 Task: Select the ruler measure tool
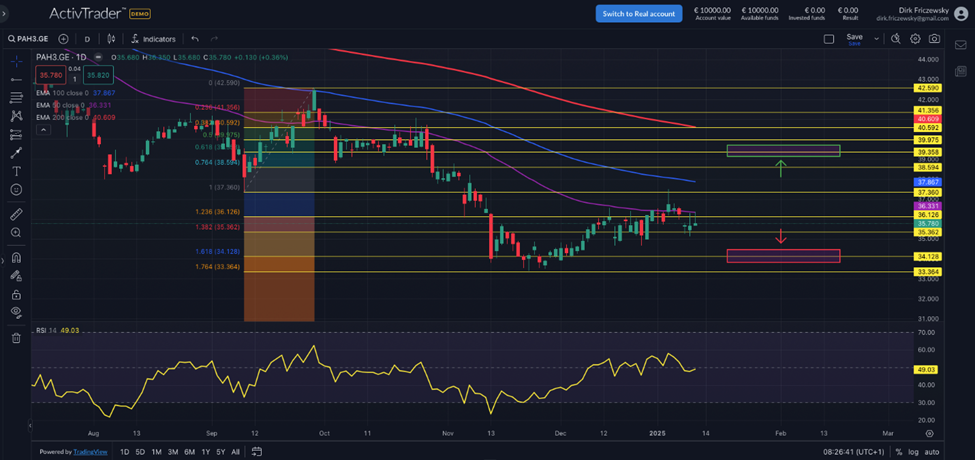(16, 214)
